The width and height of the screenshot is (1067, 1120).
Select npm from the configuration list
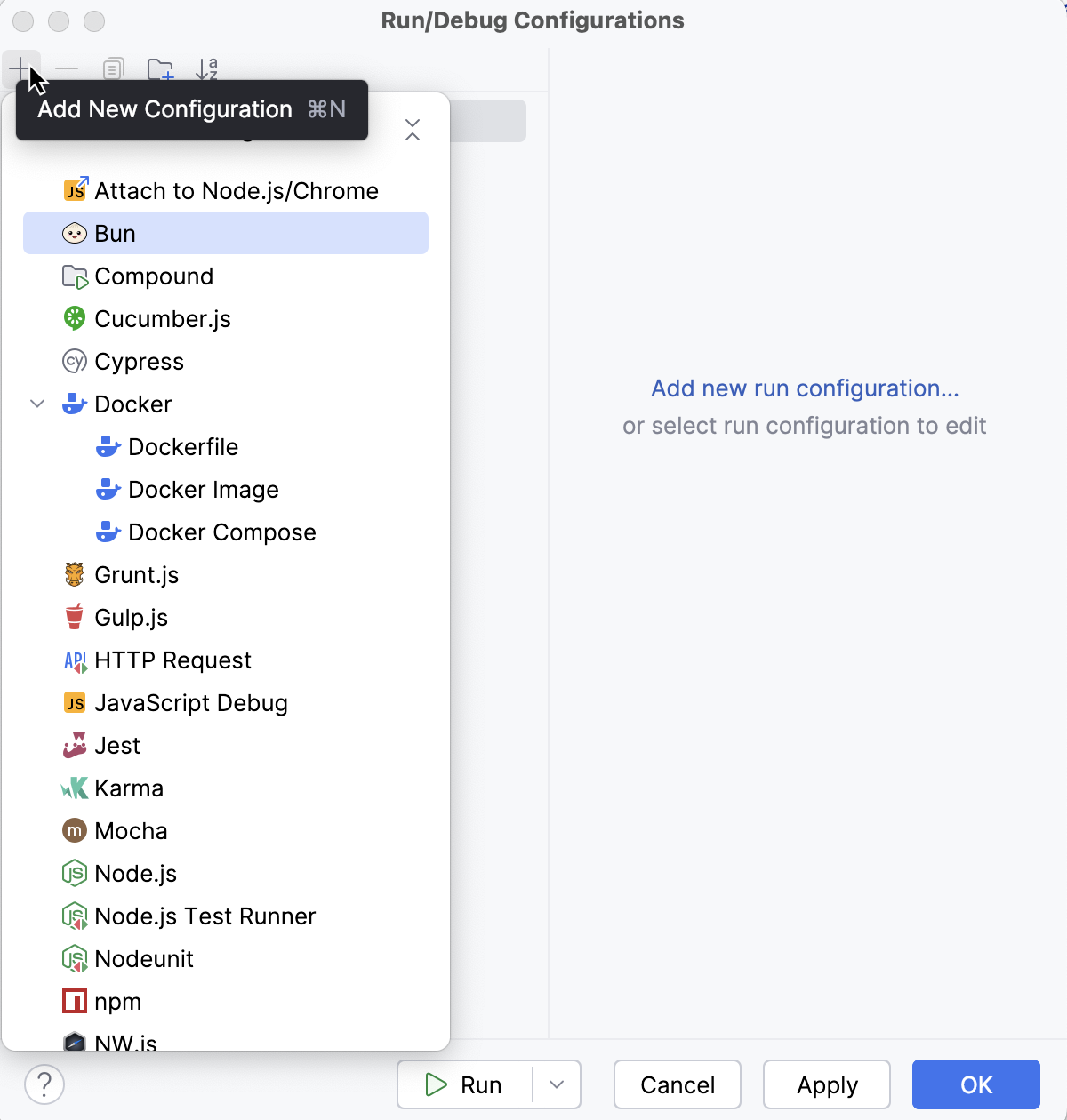(x=117, y=1001)
